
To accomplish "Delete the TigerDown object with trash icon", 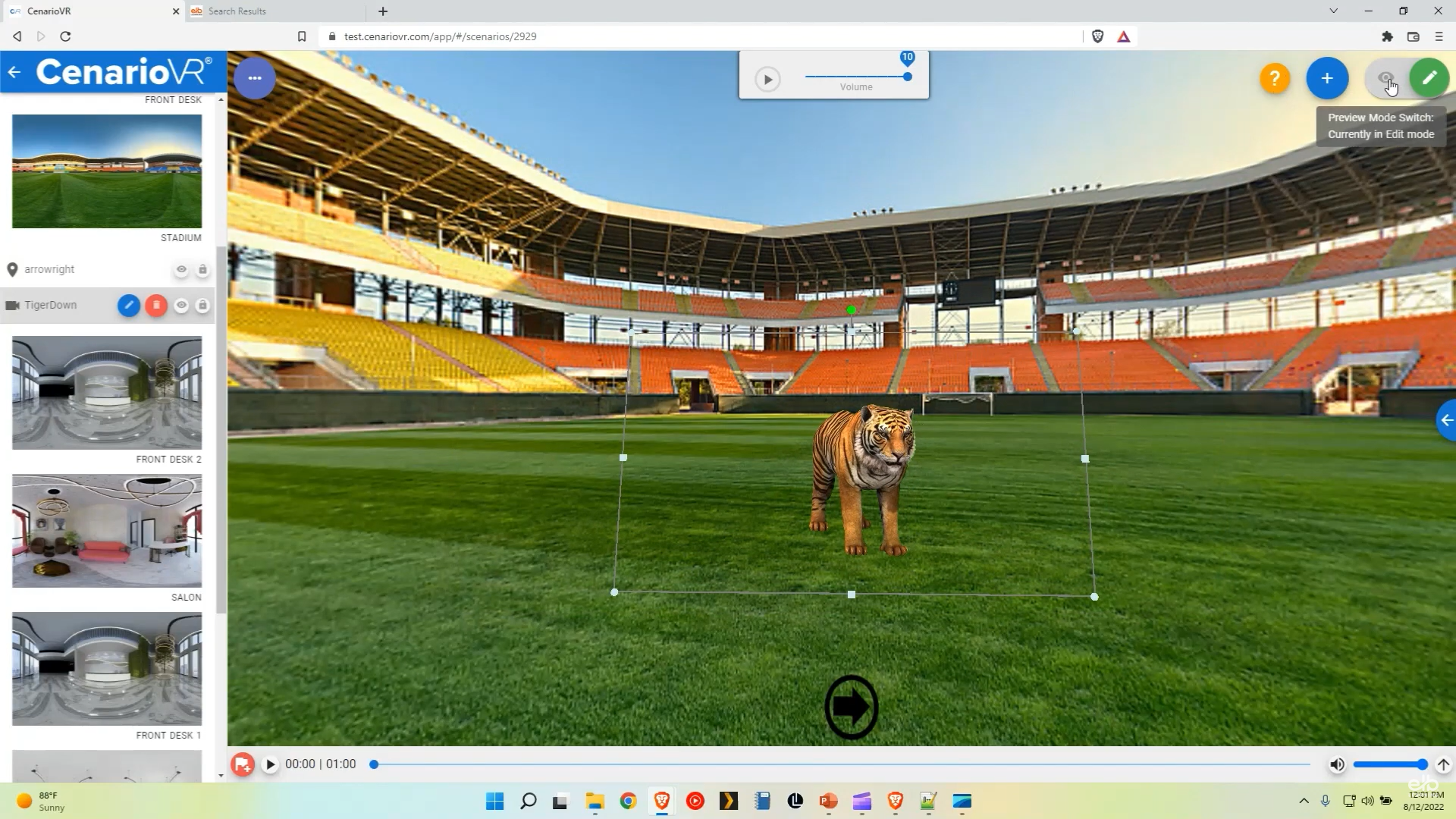I will pyautogui.click(x=156, y=306).
